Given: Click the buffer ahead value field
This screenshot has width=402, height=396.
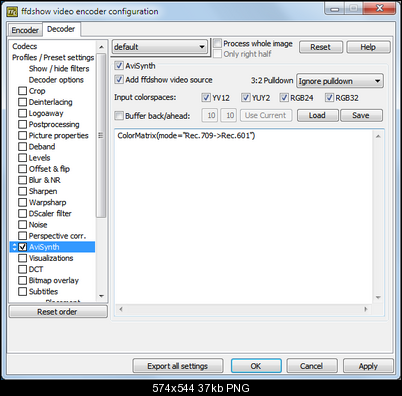Looking at the screenshot, I should point(229,115).
